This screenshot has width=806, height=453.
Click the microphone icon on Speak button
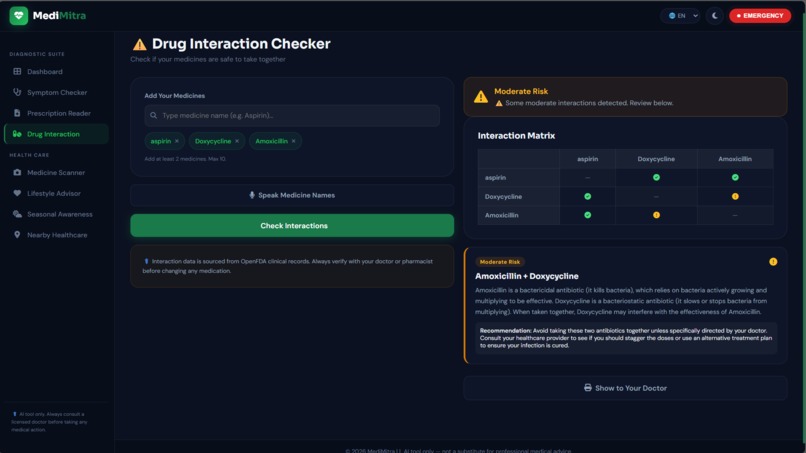coord(252,195)
